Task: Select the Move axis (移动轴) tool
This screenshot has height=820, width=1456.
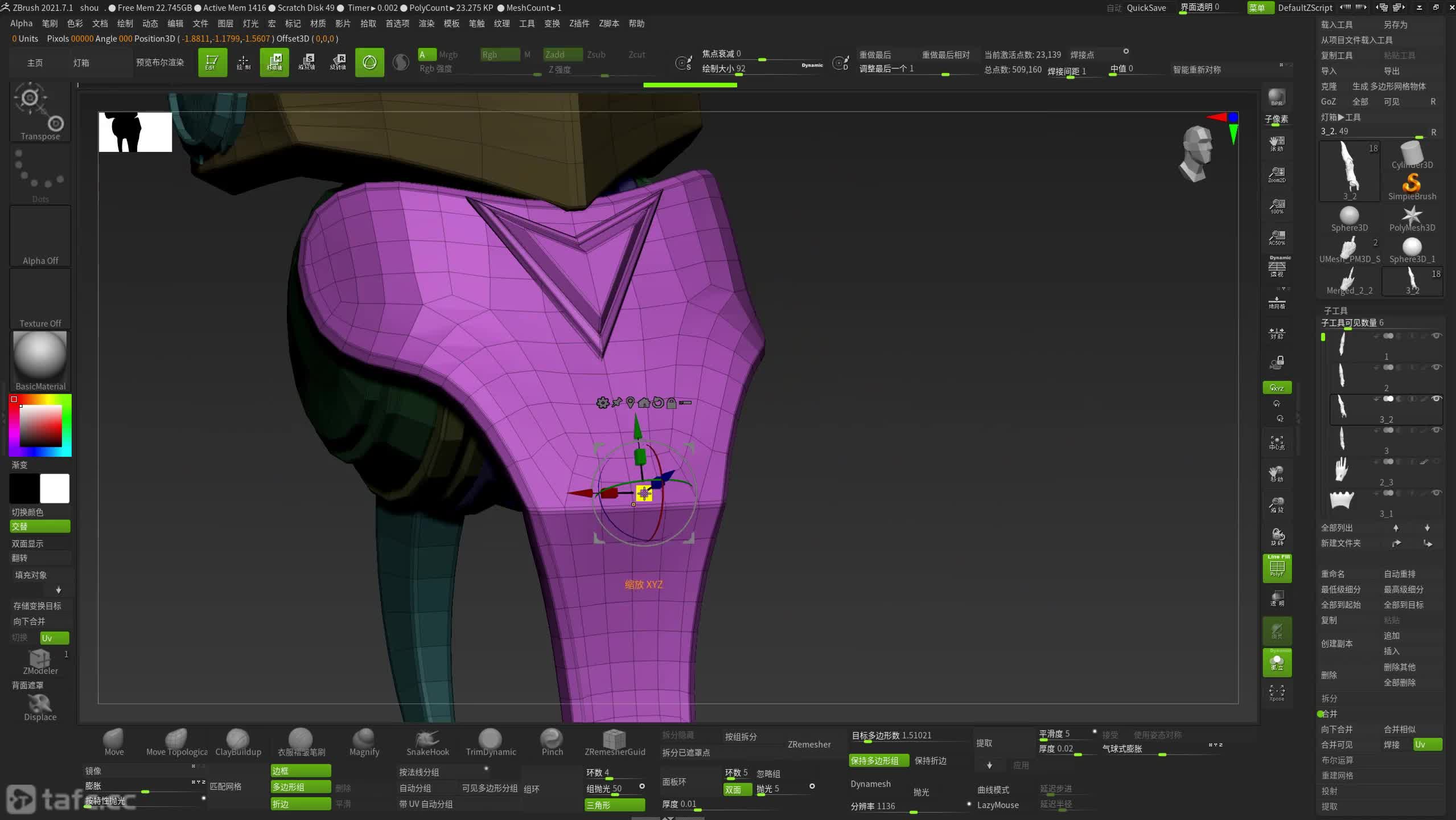Action: (x=274, y=62)
